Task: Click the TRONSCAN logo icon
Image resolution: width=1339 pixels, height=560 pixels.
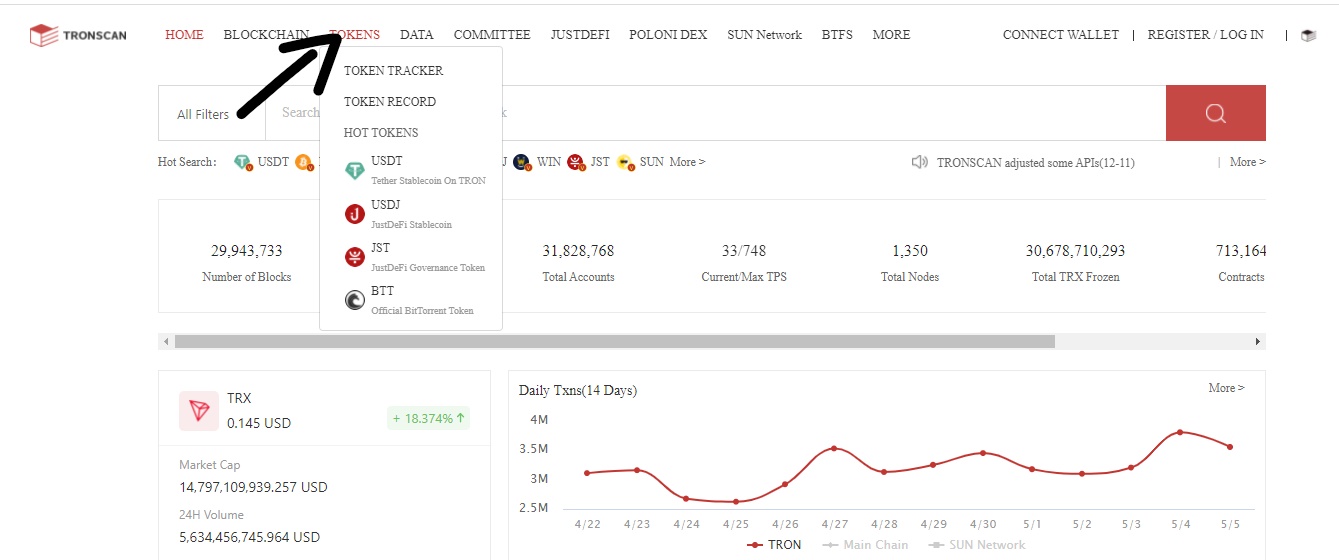Action: [x=44, y=36]
